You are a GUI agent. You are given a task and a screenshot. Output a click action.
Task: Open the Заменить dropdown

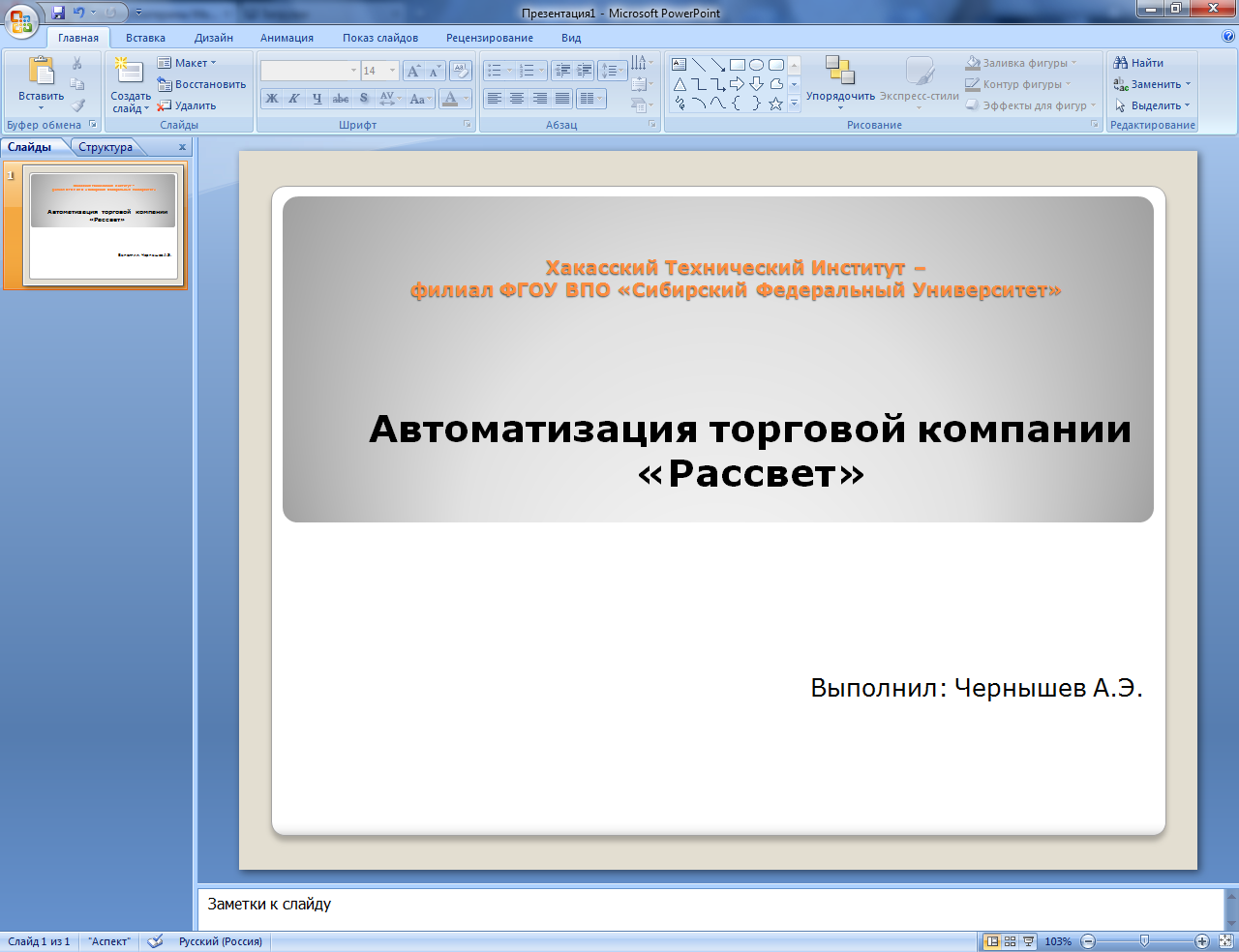click(1152, 84)
